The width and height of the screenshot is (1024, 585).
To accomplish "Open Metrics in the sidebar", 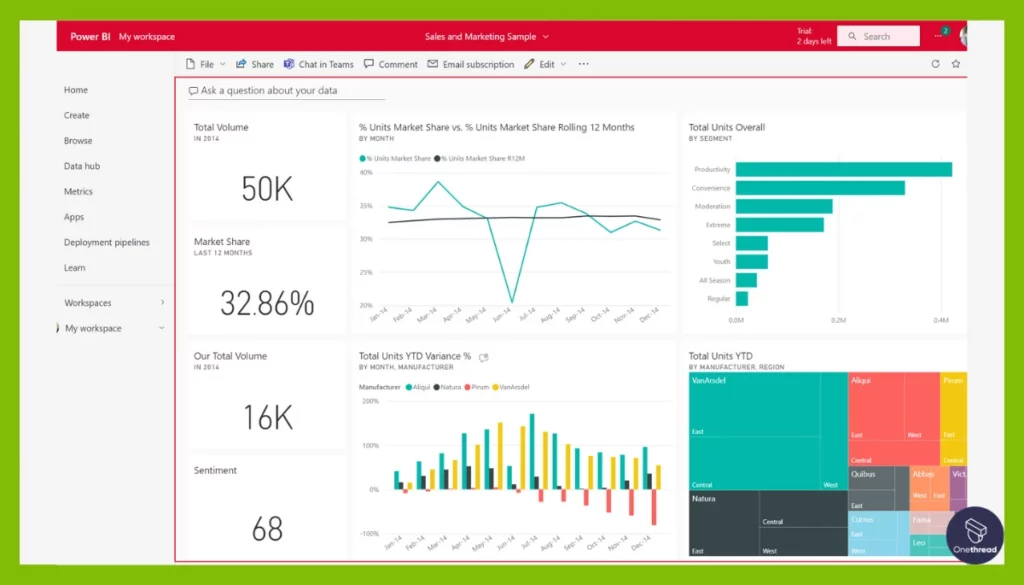I will [78, 192].
